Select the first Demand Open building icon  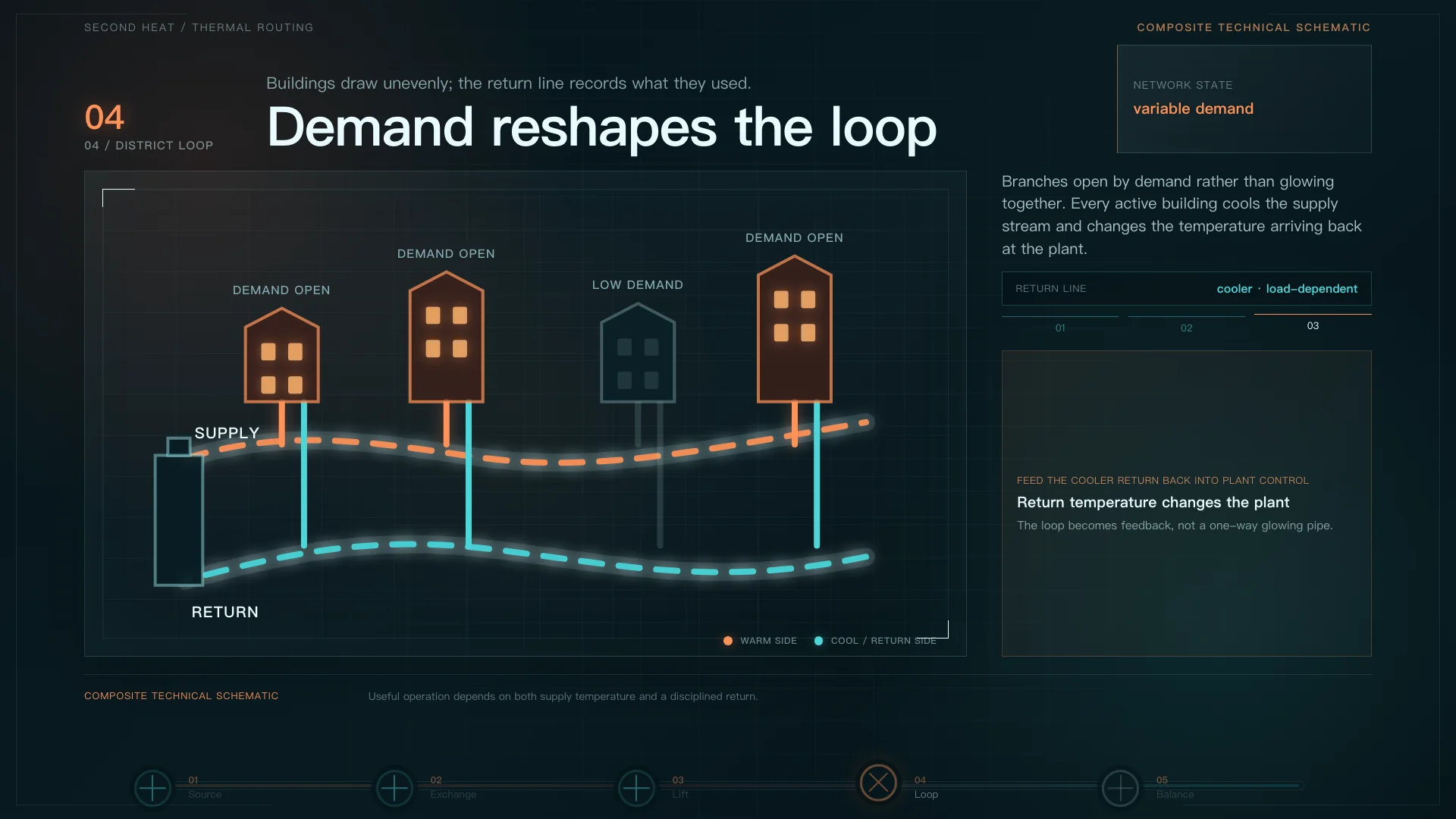281,355
